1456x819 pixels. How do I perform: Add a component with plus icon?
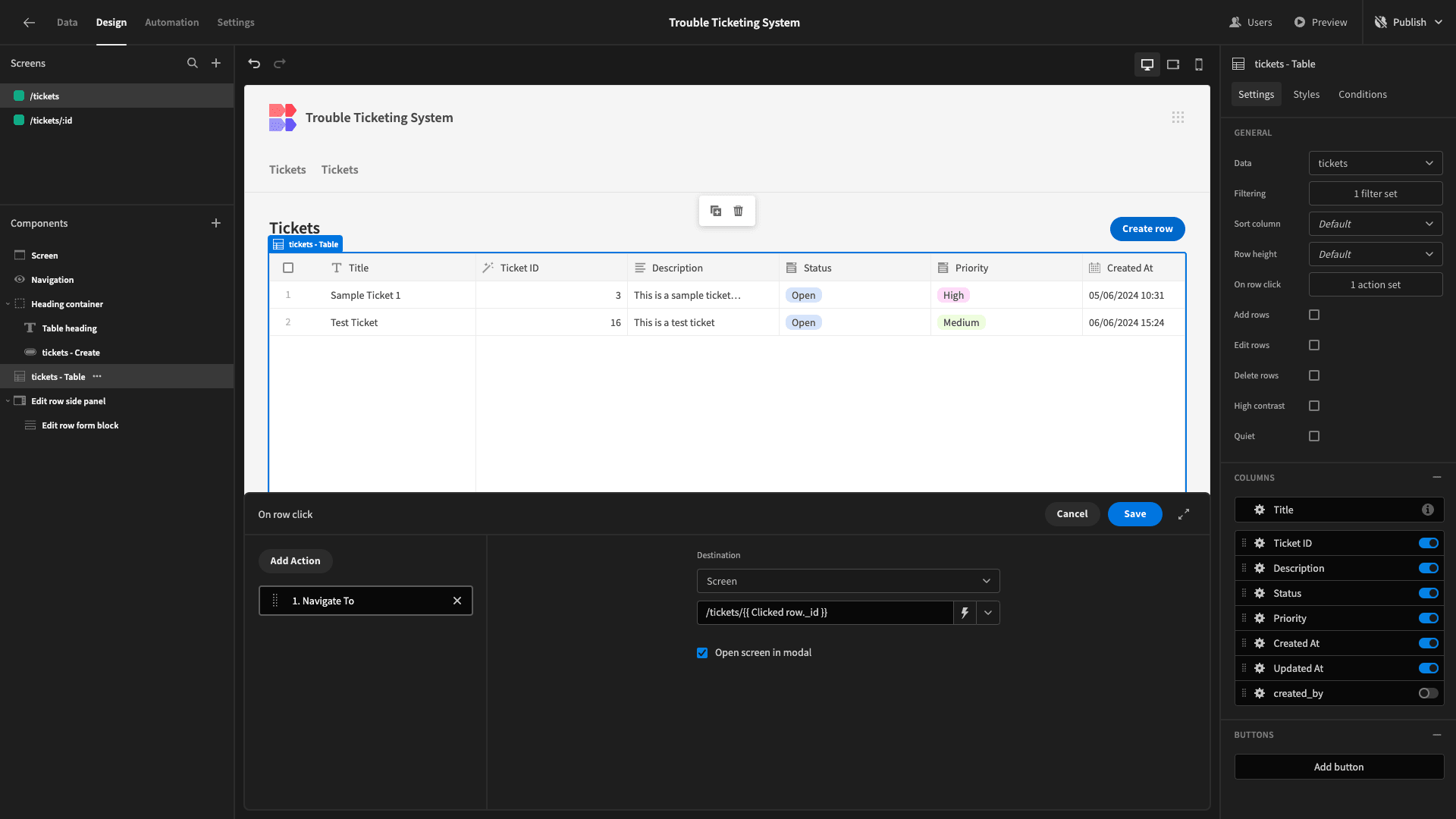coord(216,223)
